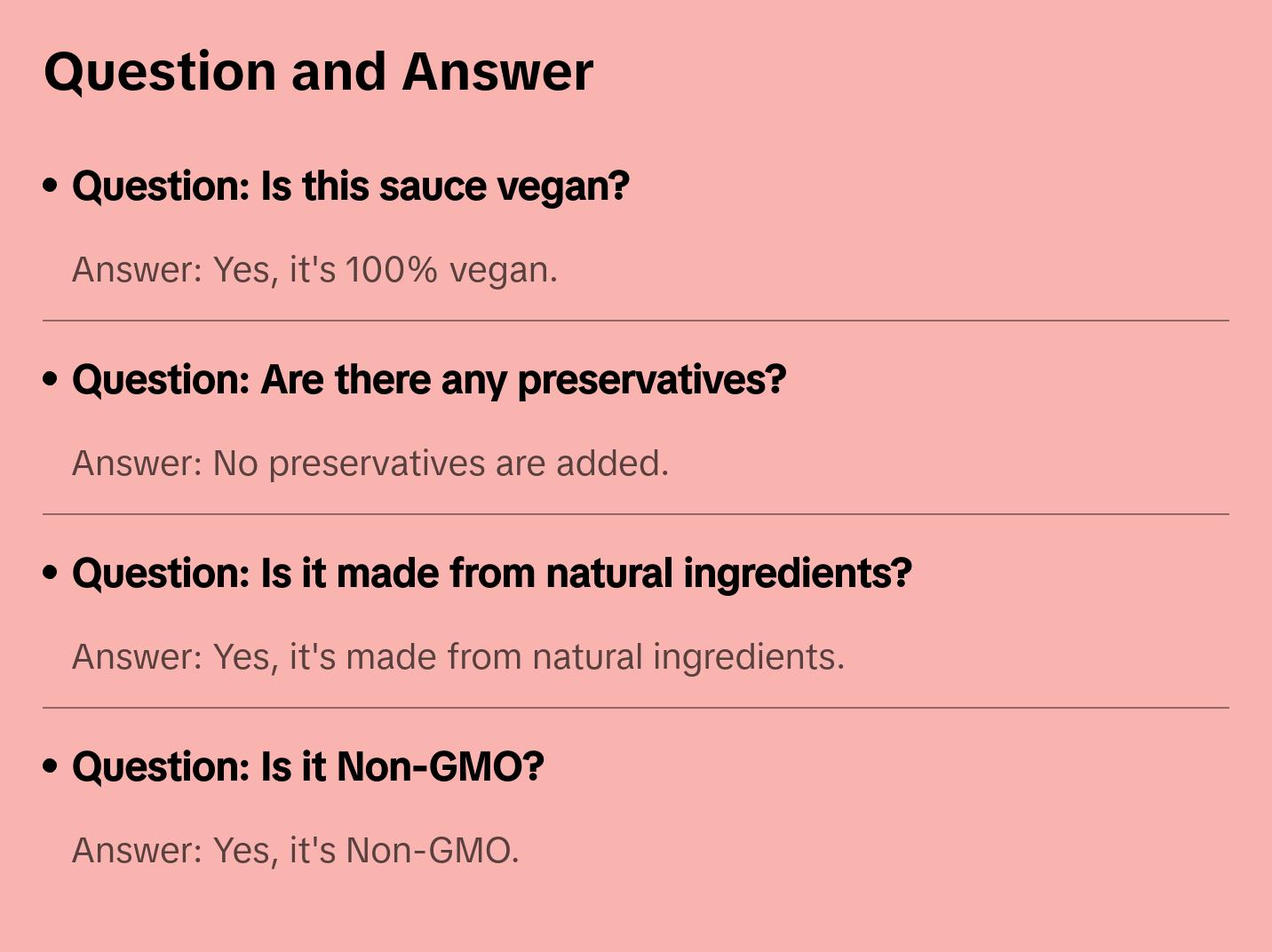Click the word "Answer:" in the preservatives reply
Screen dimensions: 1272x952
click(x=138, y=464)
